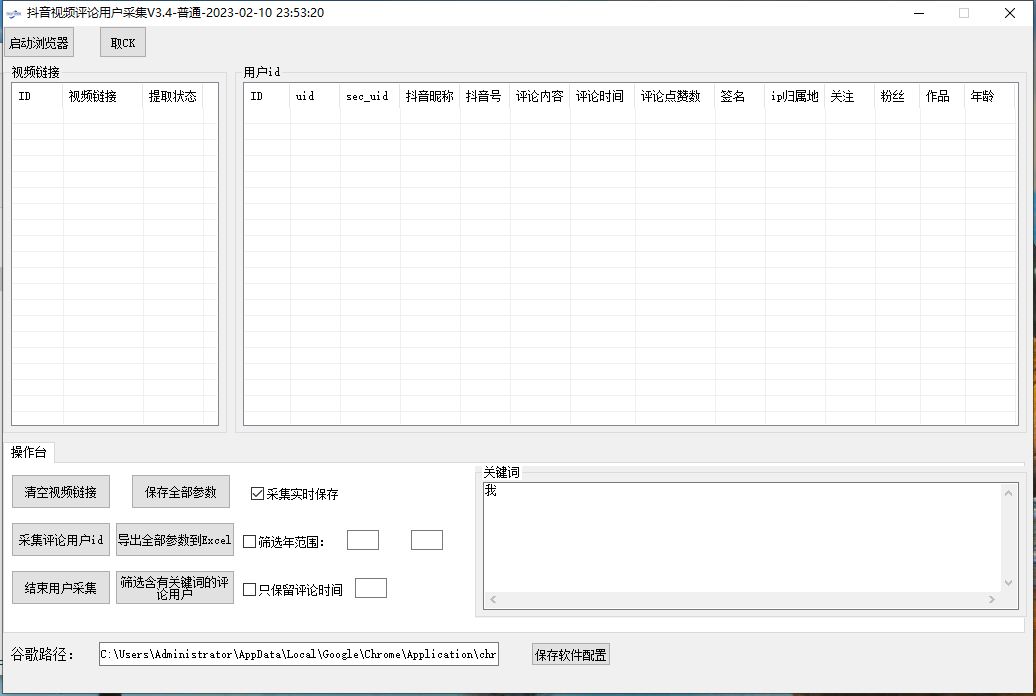Click ip归属地 column header
Image resolution: width=1036 pixels, height=696 pixels.
coord(794,97)
